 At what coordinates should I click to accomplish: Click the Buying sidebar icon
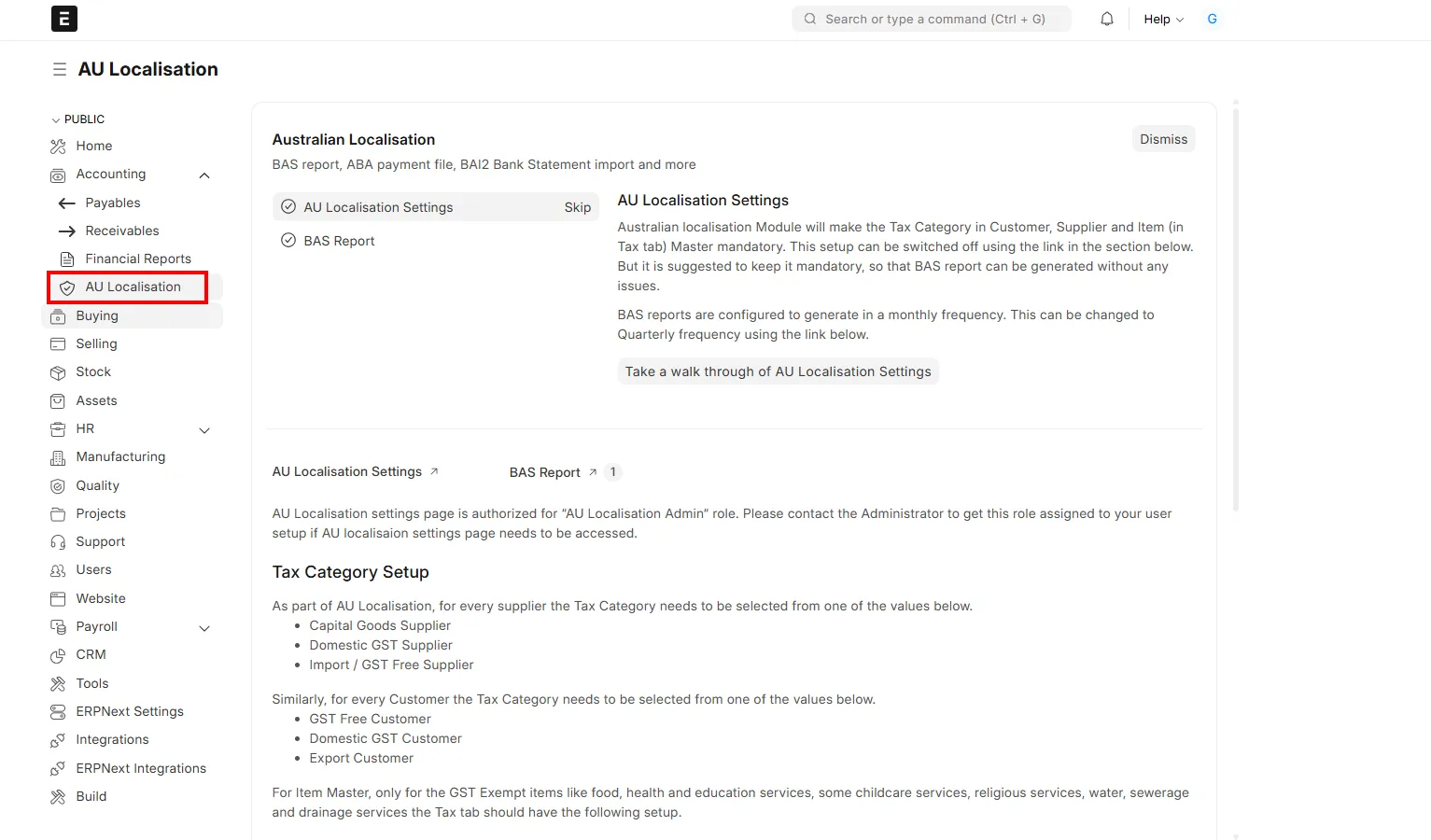tap(58, 316)
